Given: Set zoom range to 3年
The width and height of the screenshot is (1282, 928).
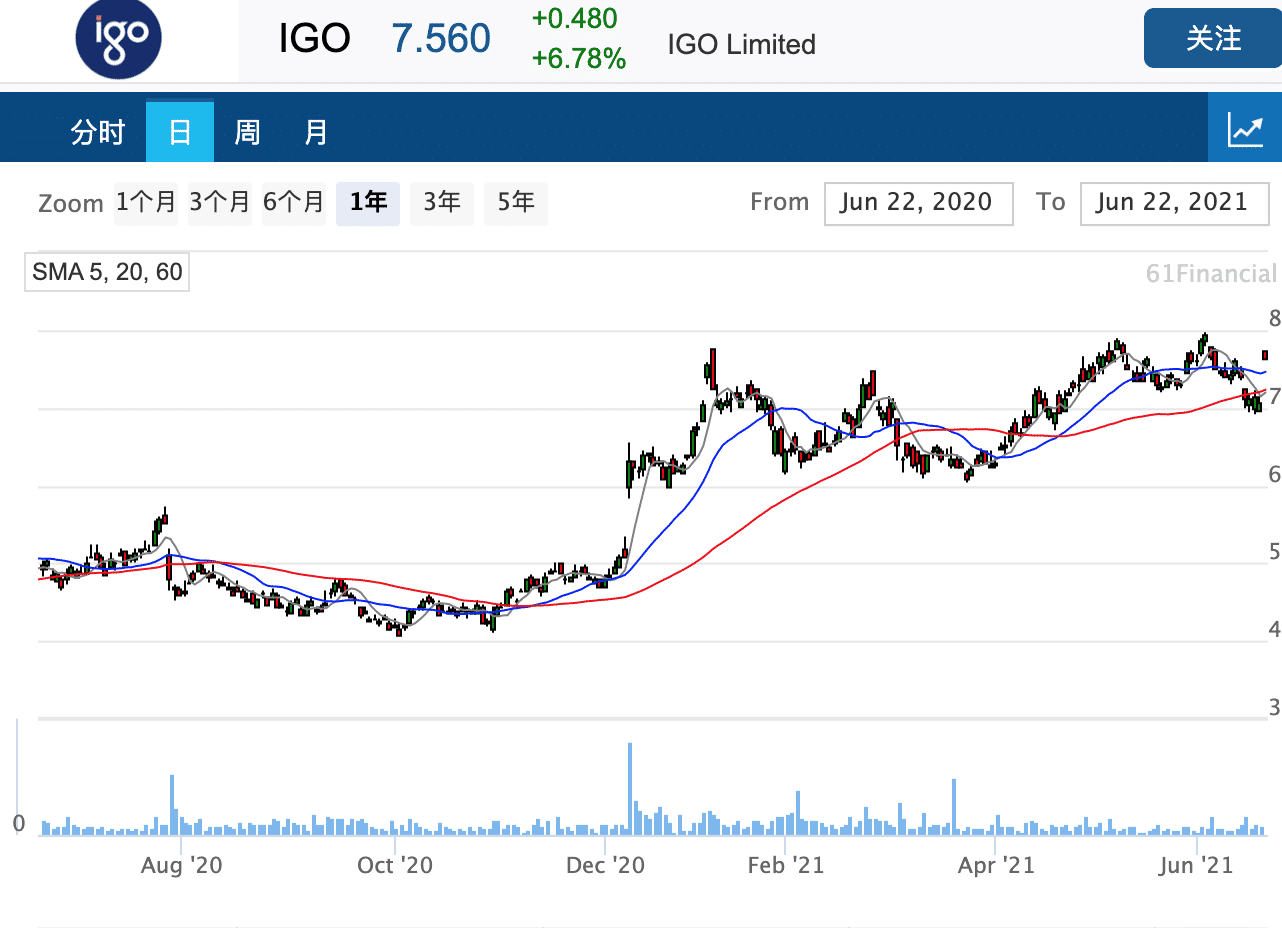Looking at the screenshot, I should click(442, 203).
